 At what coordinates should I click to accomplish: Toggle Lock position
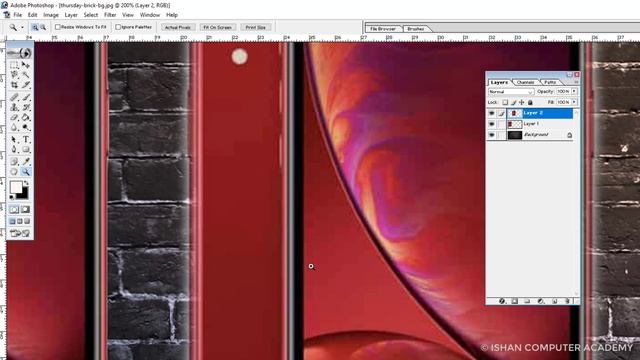tap(522, 102)
